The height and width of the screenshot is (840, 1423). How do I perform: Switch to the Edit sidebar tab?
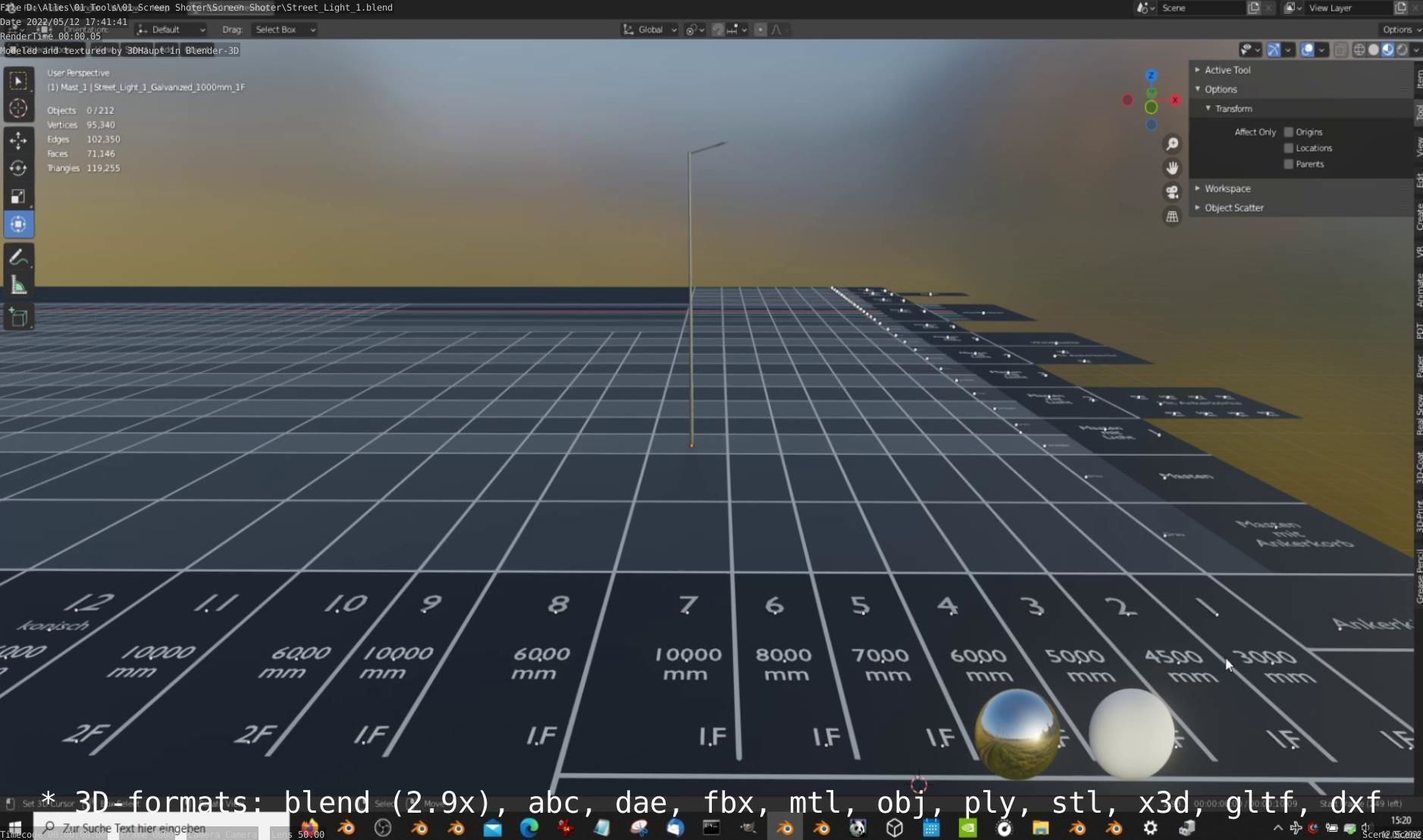click(1418, 180)
